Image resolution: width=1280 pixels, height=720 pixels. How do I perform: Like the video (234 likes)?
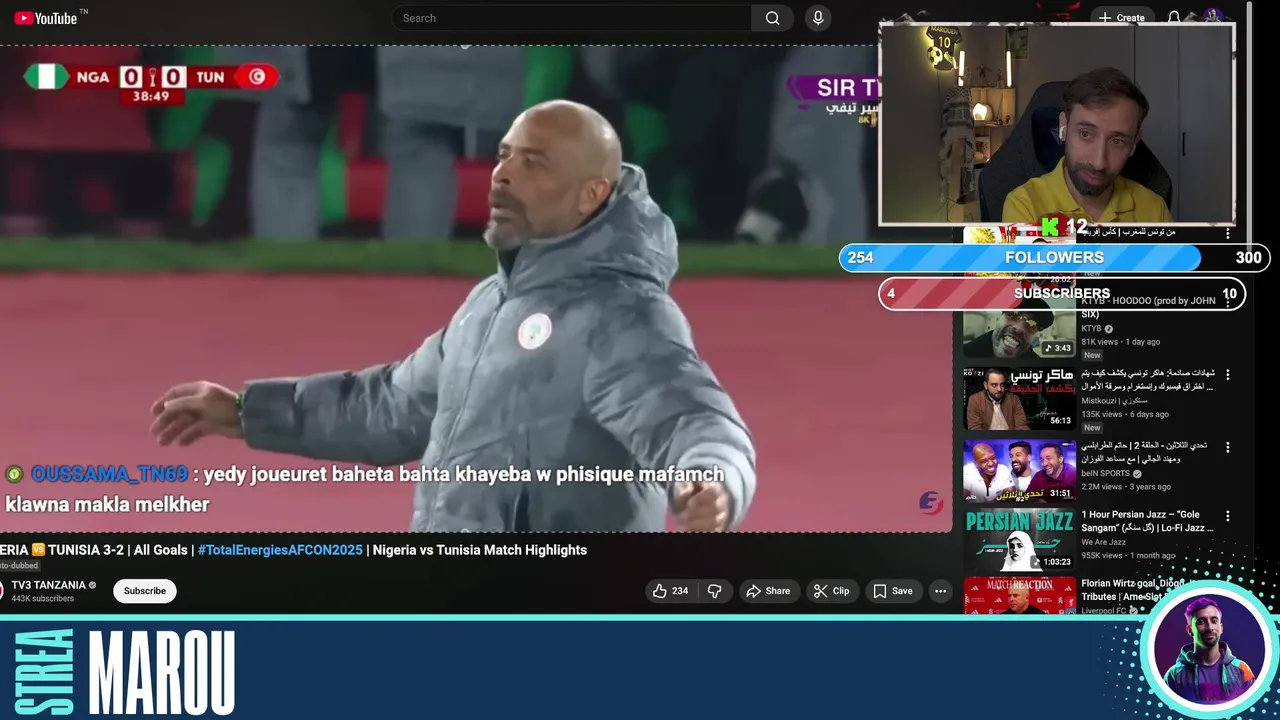pos(670,591)
